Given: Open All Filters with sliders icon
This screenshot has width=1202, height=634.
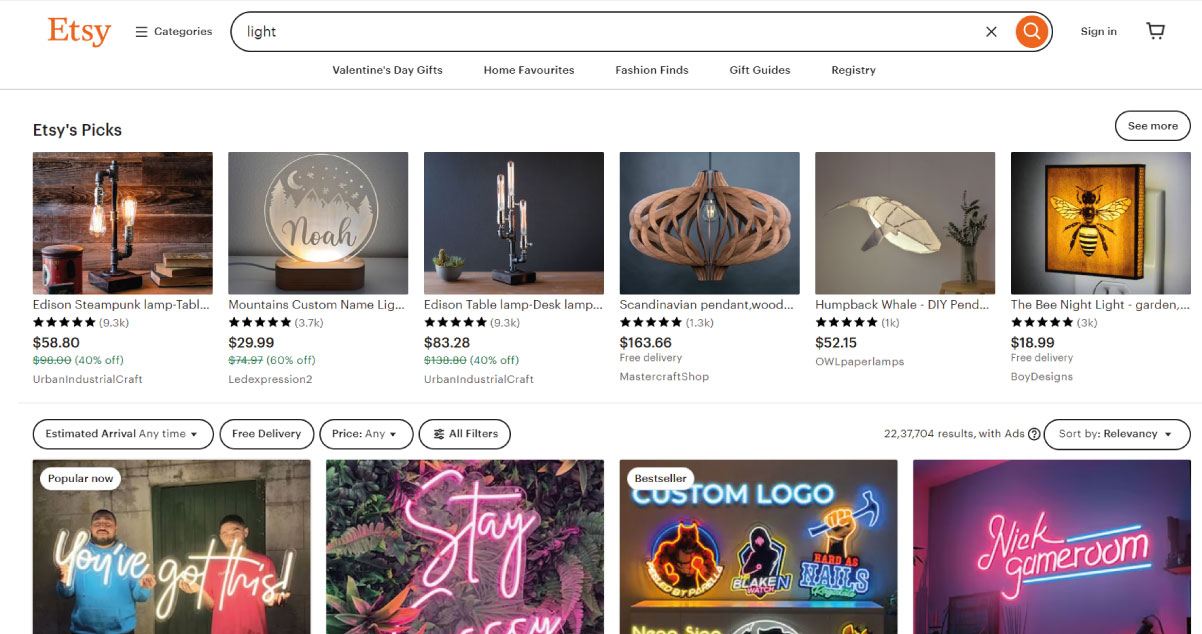Looking at the screenshot, I should pos(465,434).
